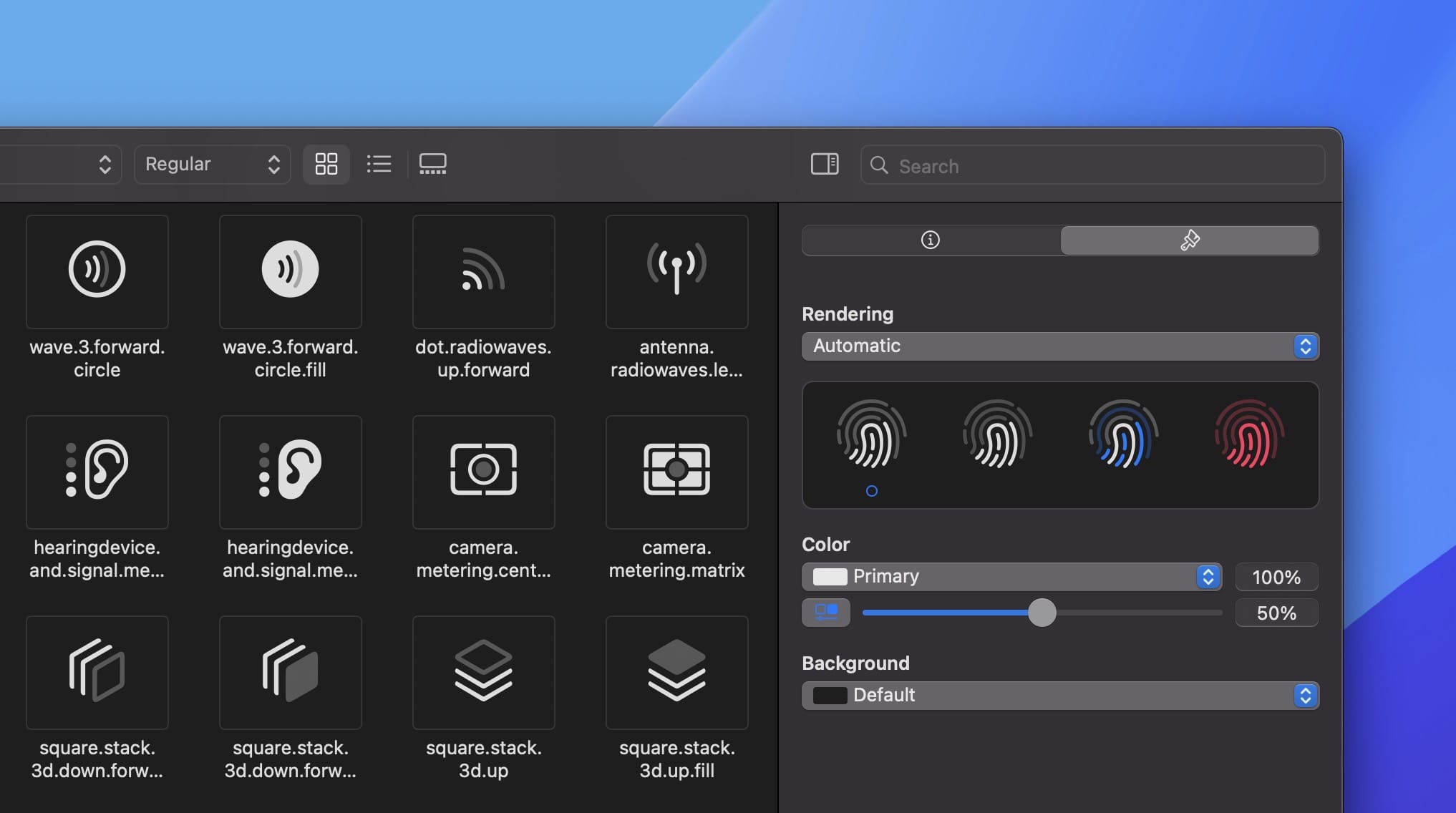Click the white Primary color swatch
Screen dimensions: 1456x813
[x=830, y=577]
